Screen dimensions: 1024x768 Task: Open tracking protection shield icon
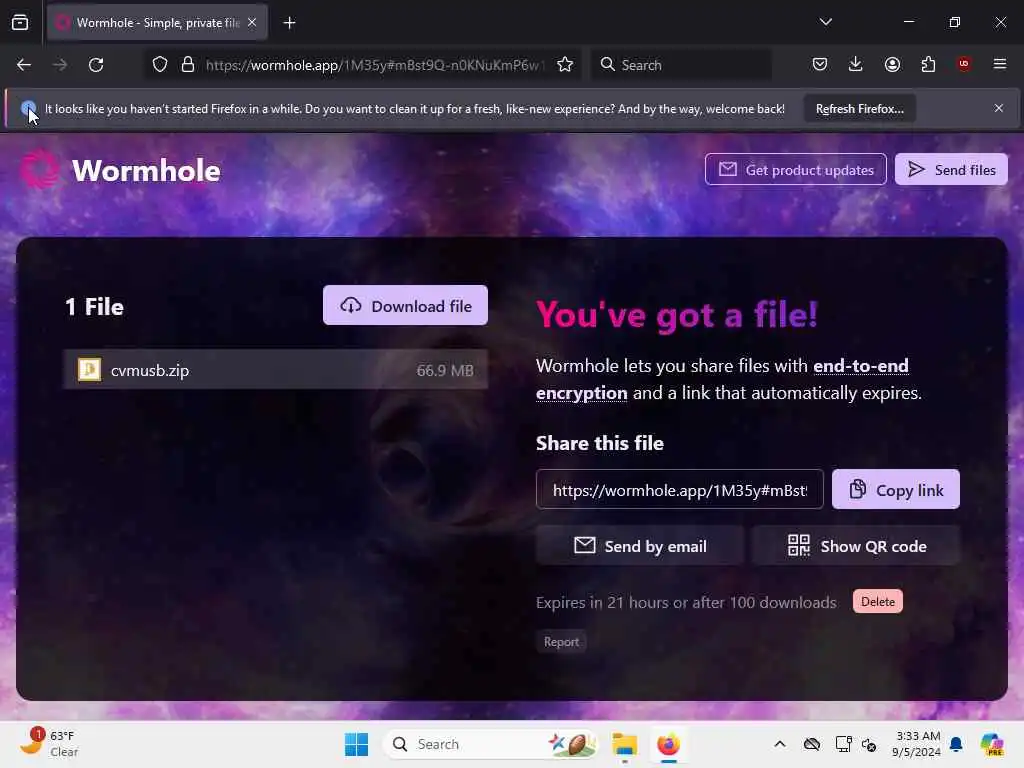pyautogui.click(x=160, y=65)
